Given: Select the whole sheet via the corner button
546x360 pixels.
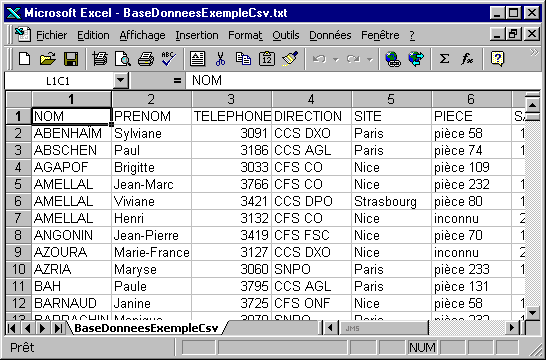Looking at the screenshot, I should (18, 99).
